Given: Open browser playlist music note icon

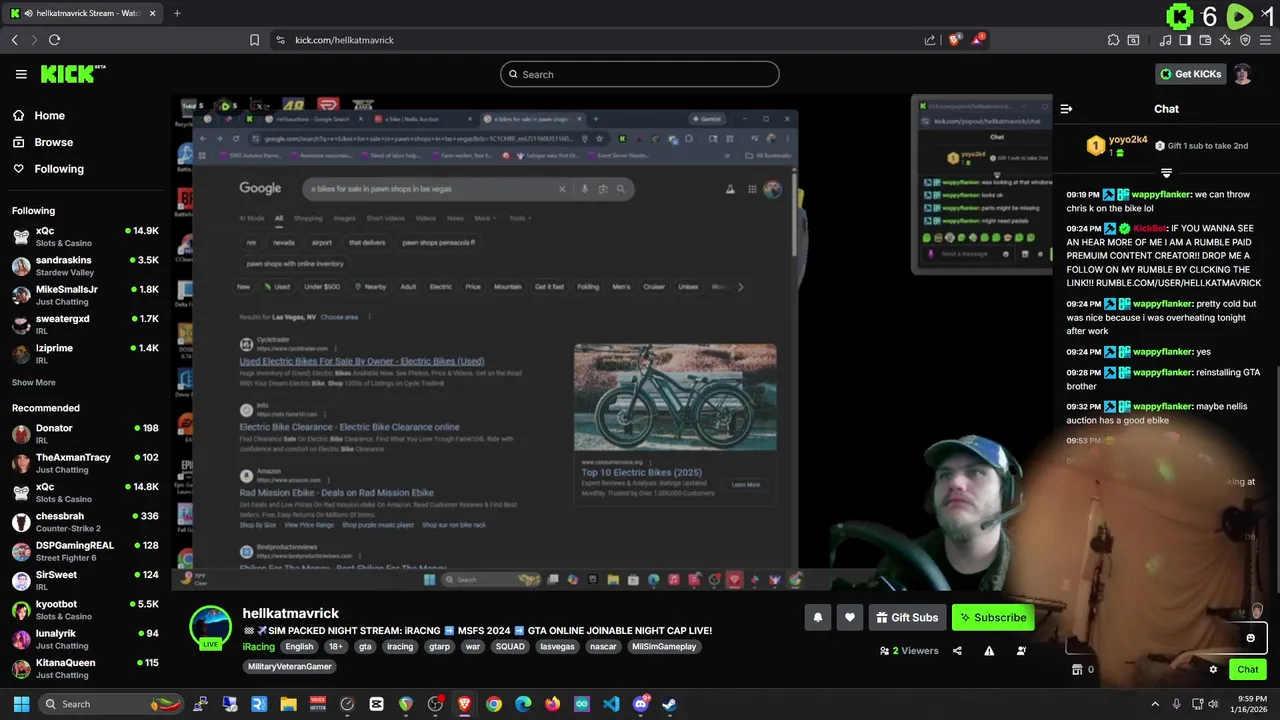Looking at the screenshot, I should [x=1165, y=40].
